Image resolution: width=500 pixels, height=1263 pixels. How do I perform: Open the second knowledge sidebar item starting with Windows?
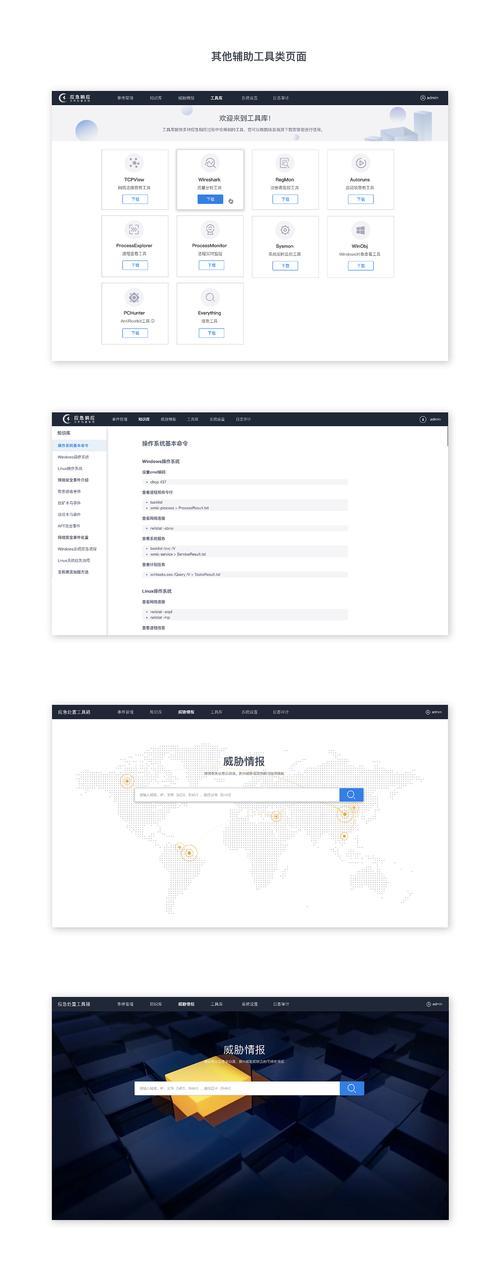pos(77,548)
